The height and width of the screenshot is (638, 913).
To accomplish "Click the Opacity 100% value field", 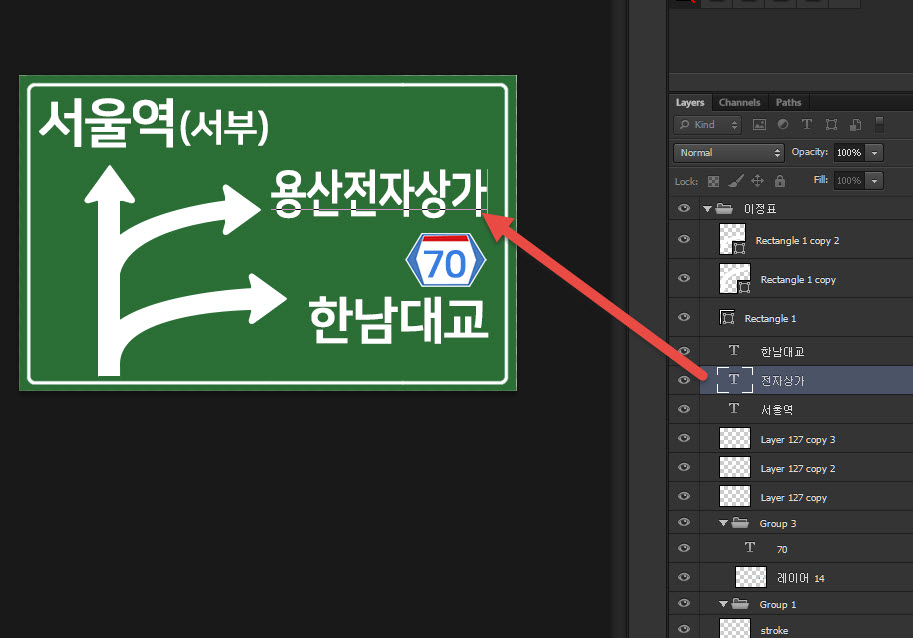I will (x=850, y=153).
